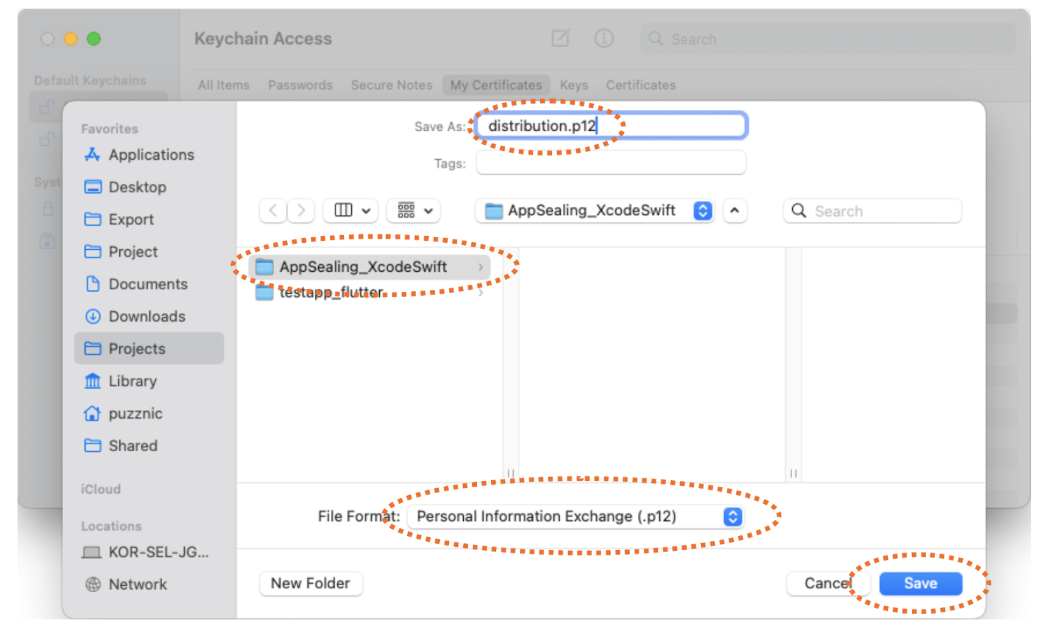Go to Downloads in the sidebar
Screen dimensions: 1042x628
pyautogui.click(x=146, y=316)
